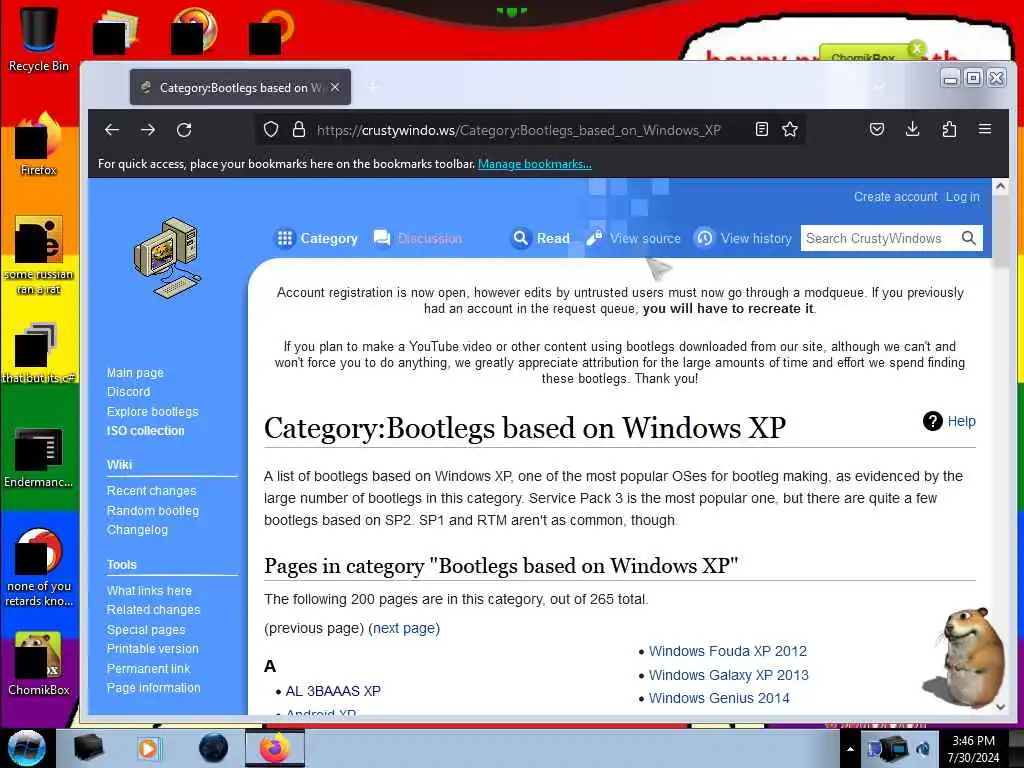Open the extensions puzzle-piece icon
This screenshot has height=768, width=1024.
point(950,129)
